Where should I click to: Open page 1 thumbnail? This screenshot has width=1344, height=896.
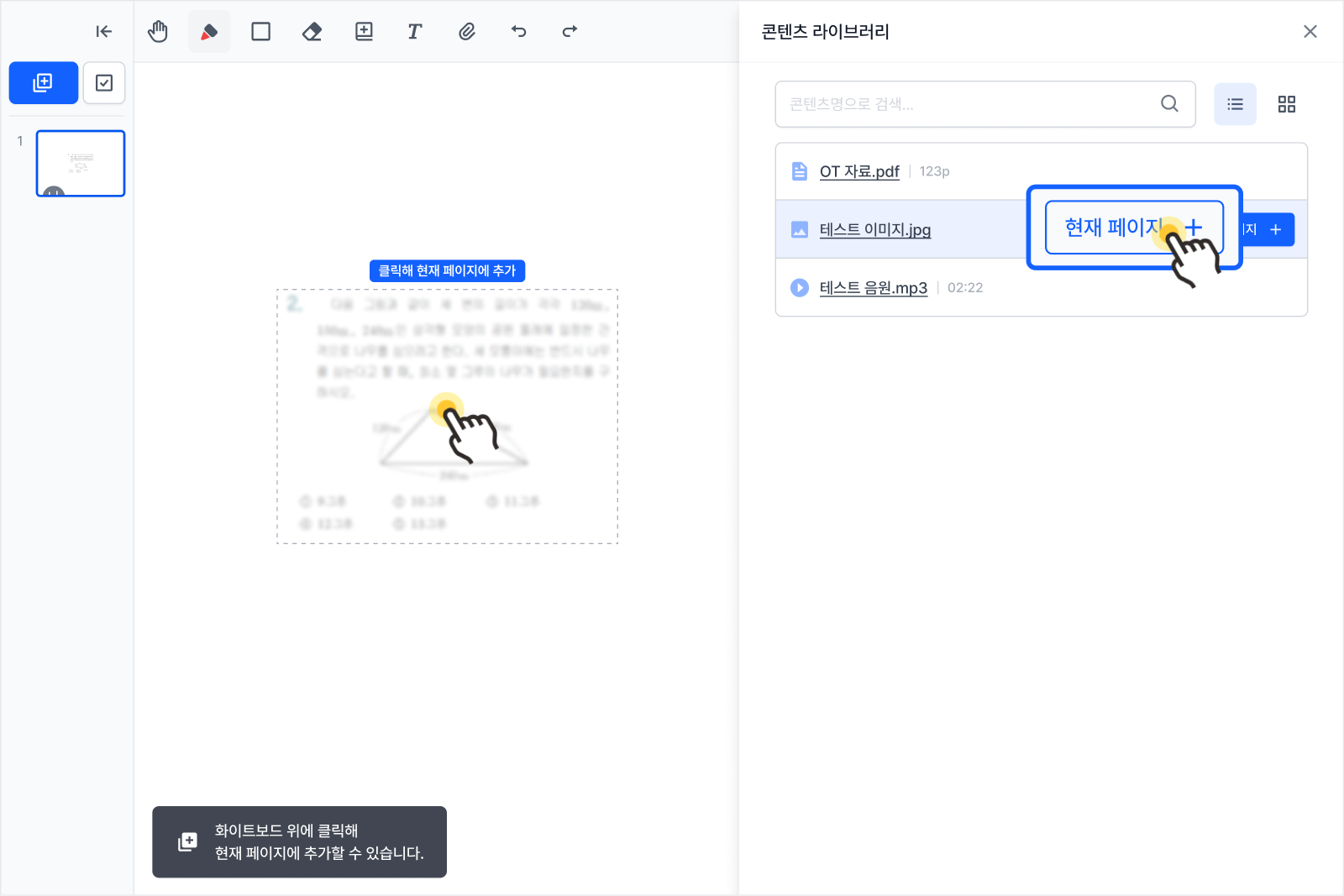pyautogui.click(x=81, y=164)
